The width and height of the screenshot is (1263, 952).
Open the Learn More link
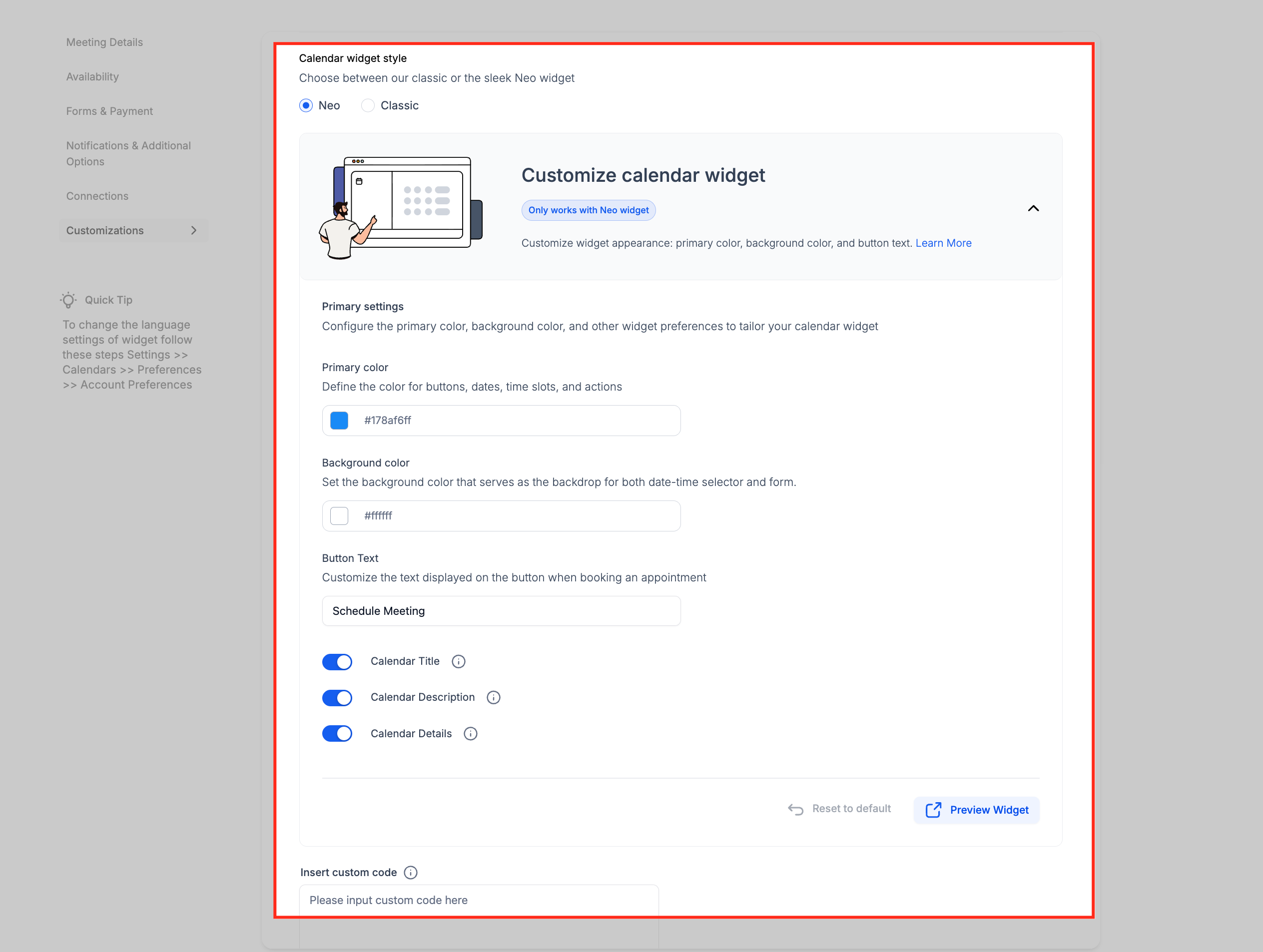(943, 243)
